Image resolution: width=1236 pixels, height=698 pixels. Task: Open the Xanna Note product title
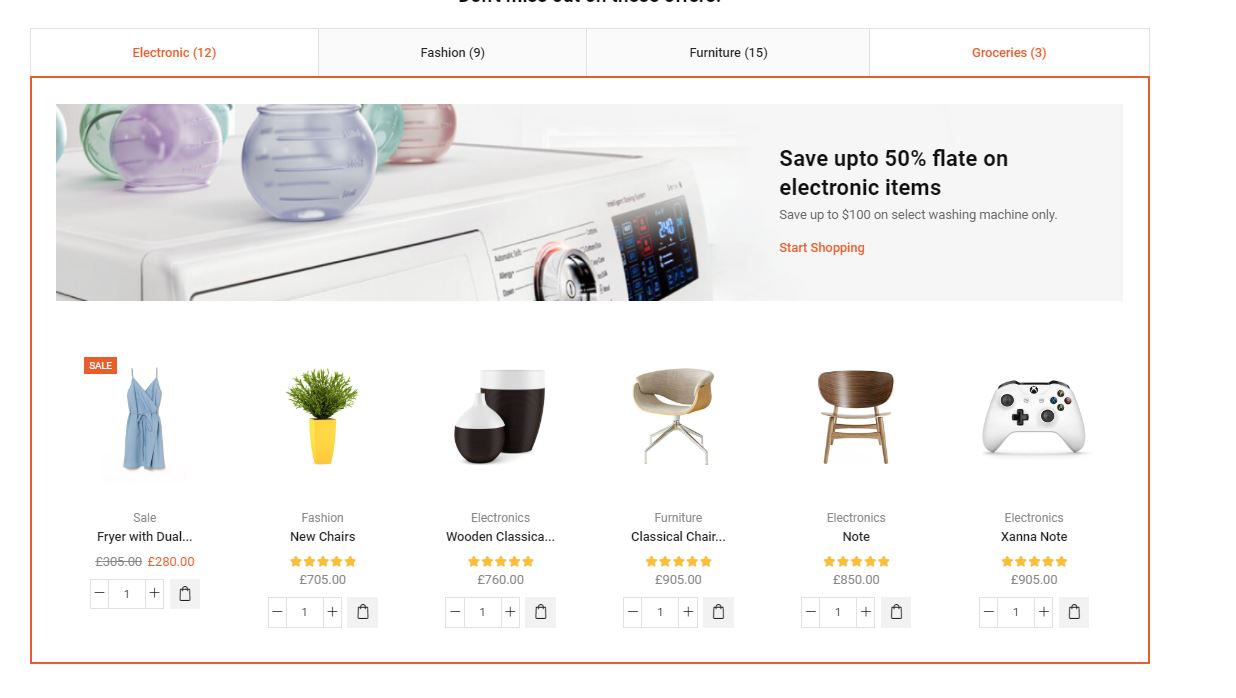1034,537
